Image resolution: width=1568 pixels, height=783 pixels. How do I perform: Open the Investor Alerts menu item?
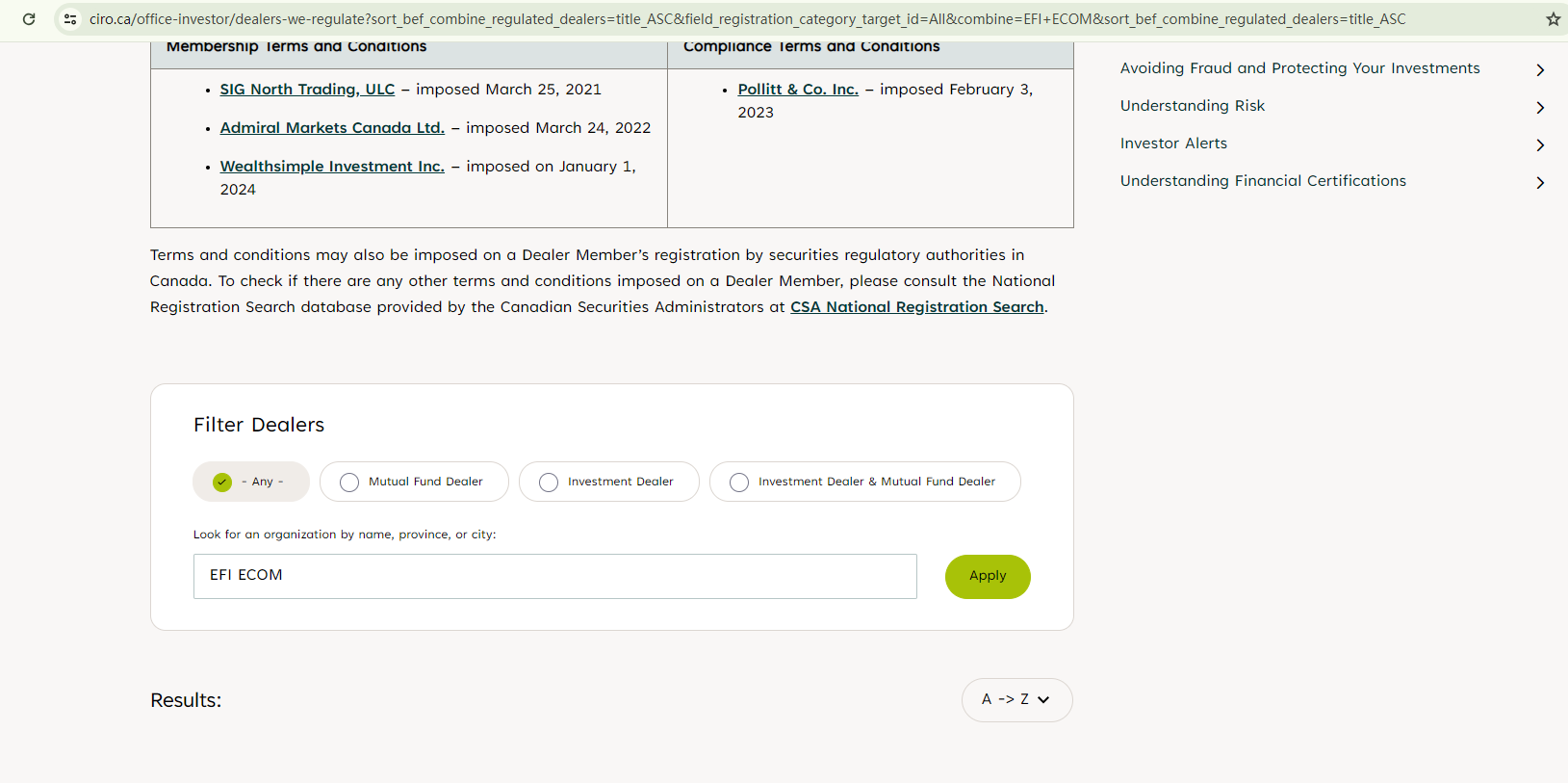(1173, 144)
